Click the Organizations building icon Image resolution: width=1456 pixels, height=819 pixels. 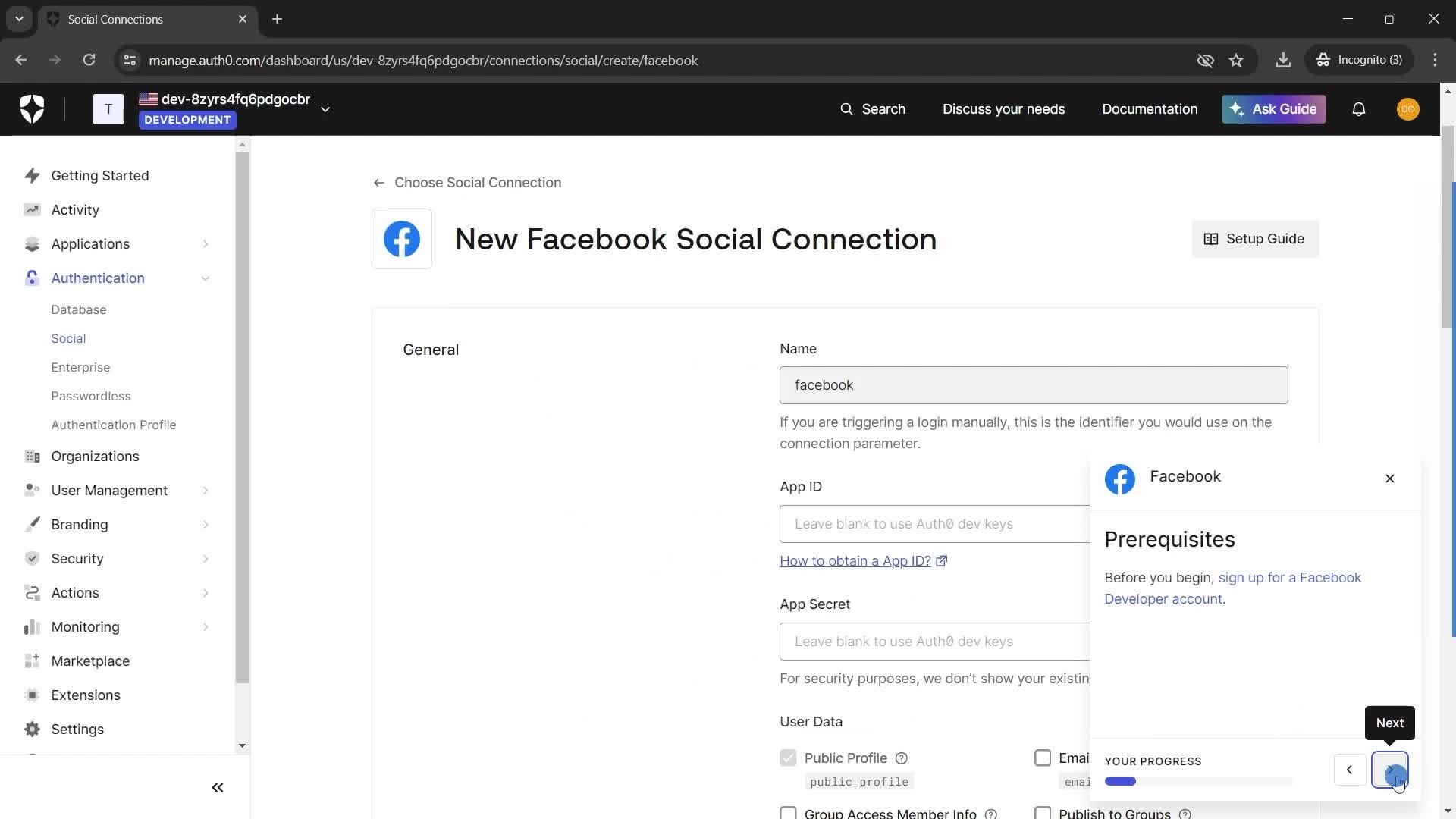pyautogui.click(x=32, y=457)
